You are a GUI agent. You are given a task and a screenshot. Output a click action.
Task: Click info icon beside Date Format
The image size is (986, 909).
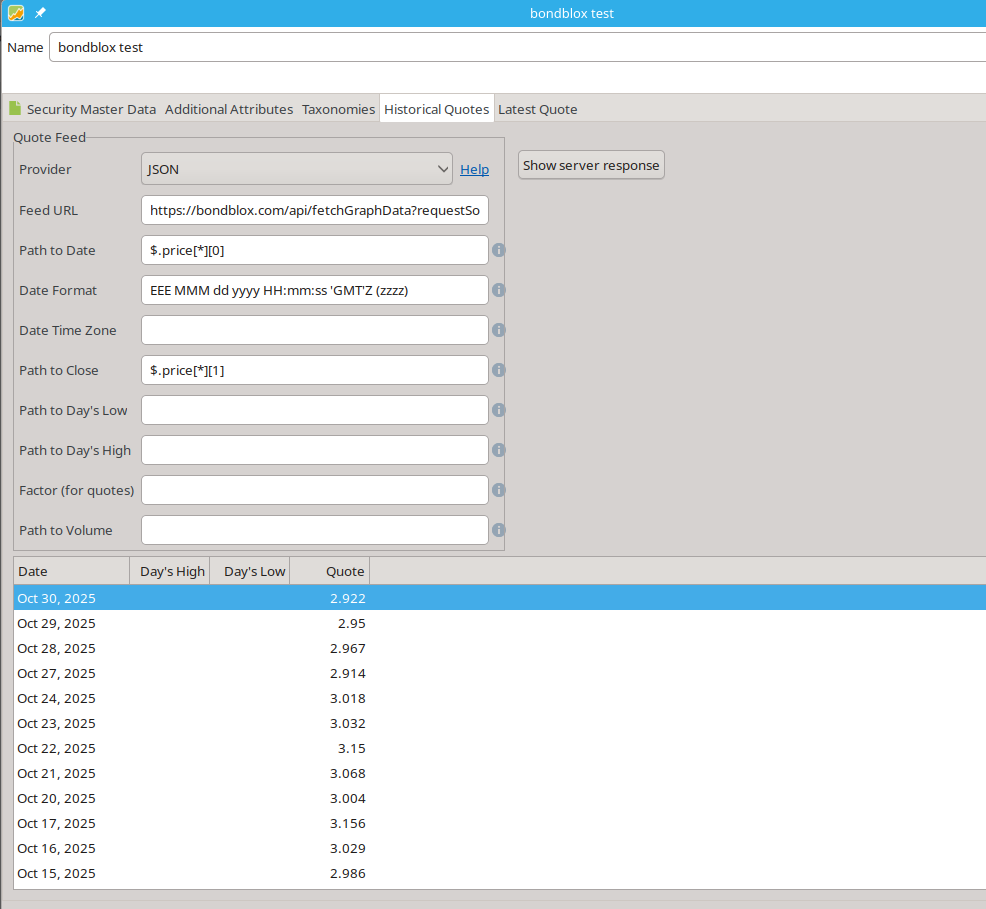(498, 290)
